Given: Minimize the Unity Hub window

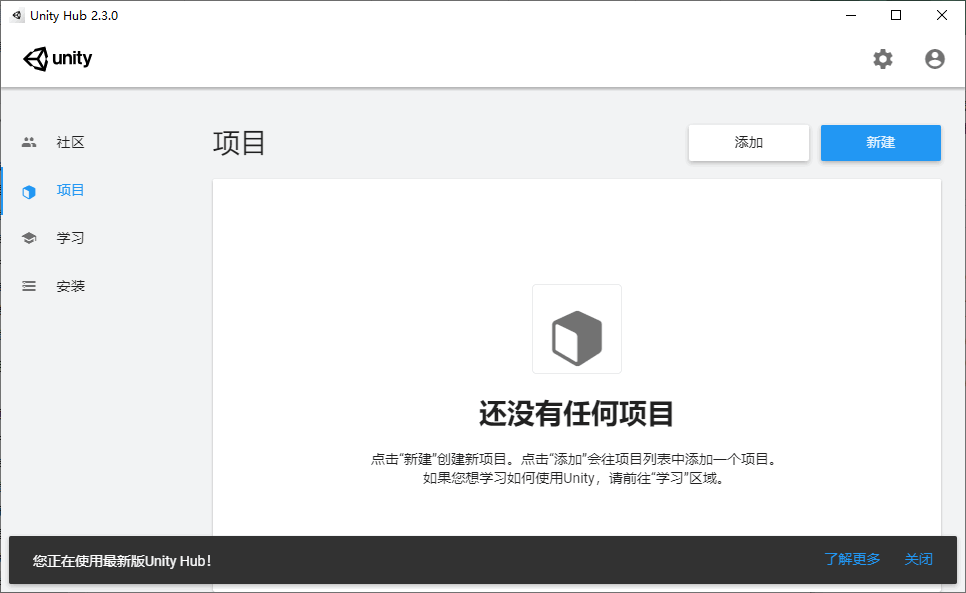Looking at the screenshot, I should click(851, 15).
